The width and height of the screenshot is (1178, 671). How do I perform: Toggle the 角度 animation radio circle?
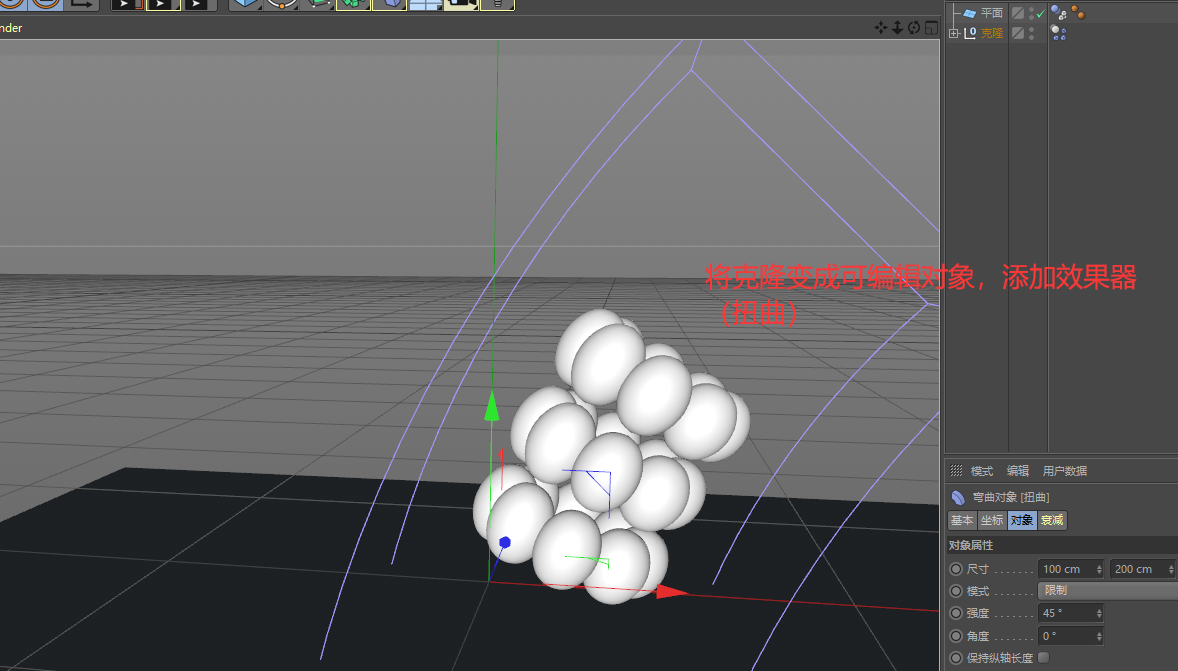tap(956, 636)
